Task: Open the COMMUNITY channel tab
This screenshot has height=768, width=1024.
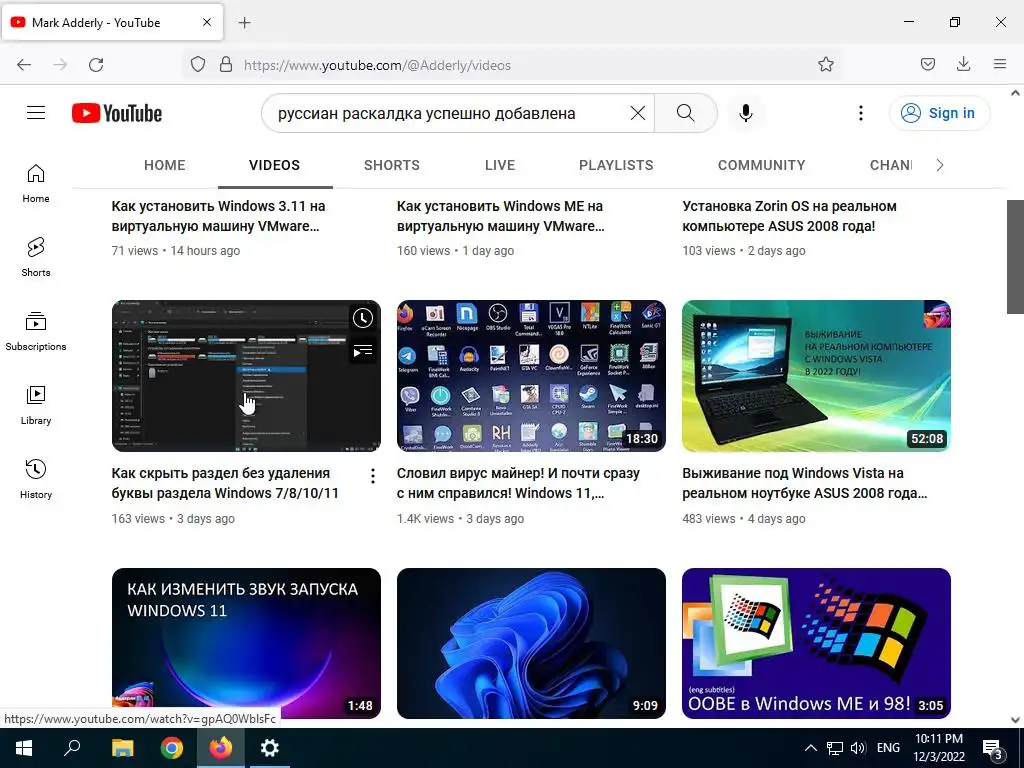Action: 761,165
